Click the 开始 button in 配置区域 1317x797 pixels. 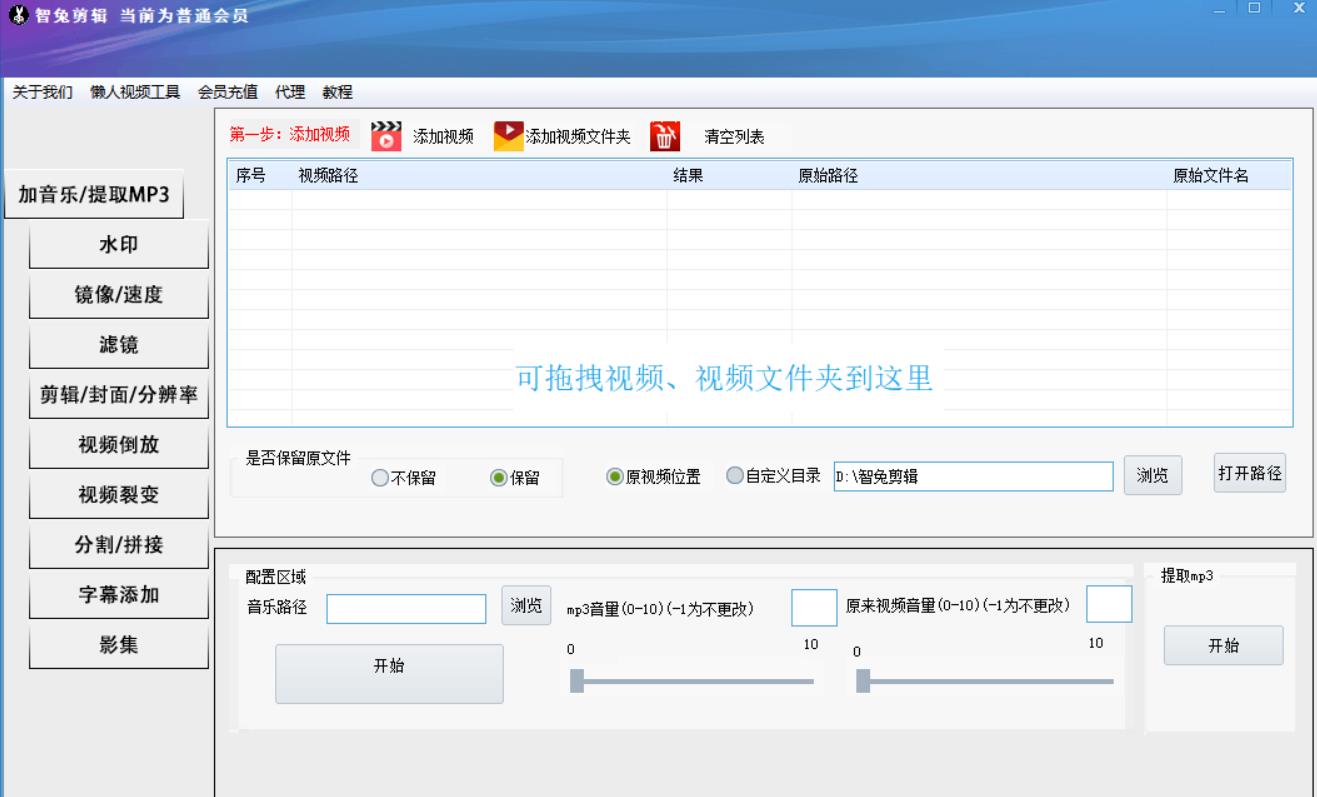point(388,674)
